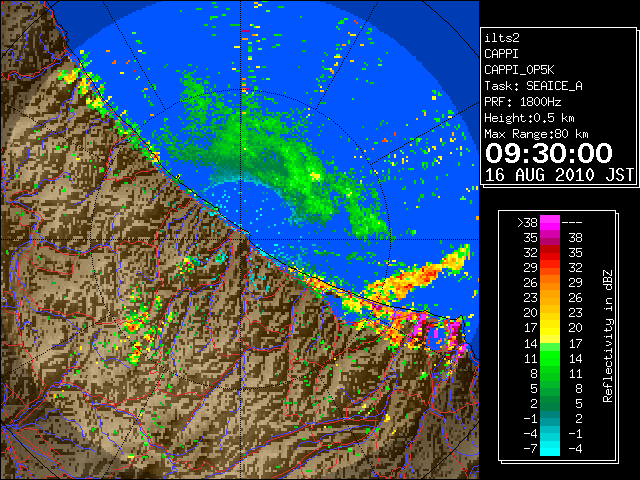Select the 'Height:0.5 km' text
The width and height of the screenshot is (640, 480).
[529, 118]
